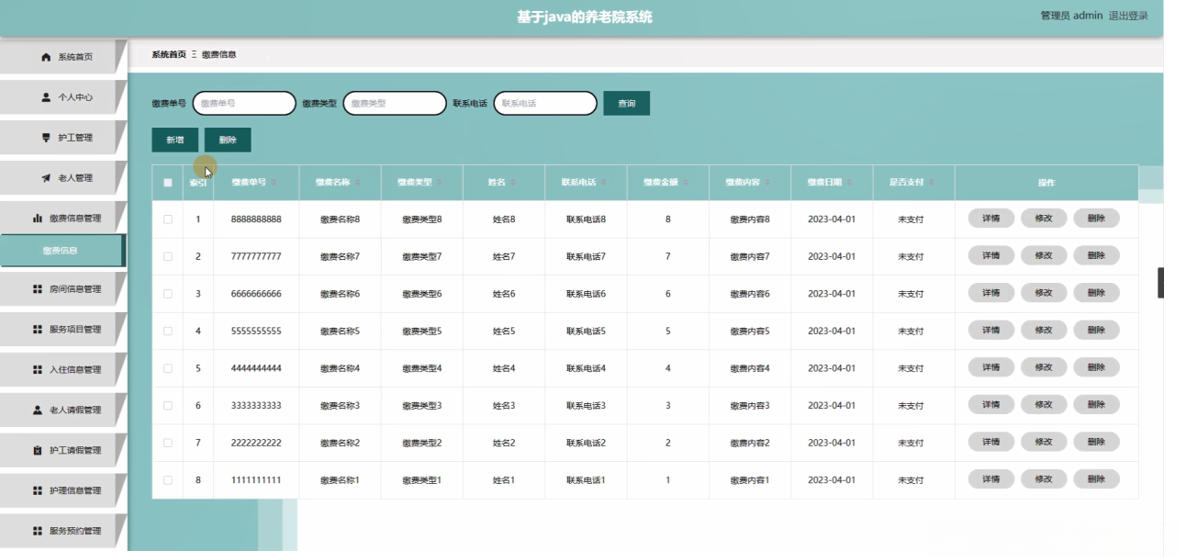
Task: Check the box for row 6666666666
Action: 168,294
